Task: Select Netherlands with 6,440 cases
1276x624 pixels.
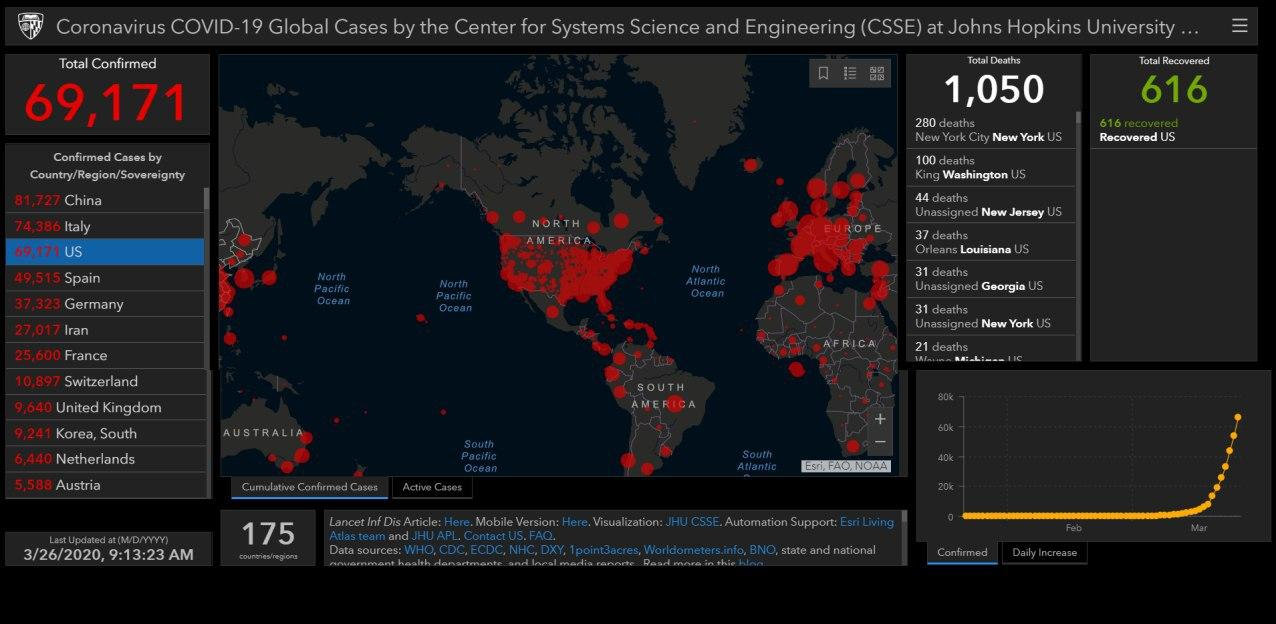Action: coord(105,459)
